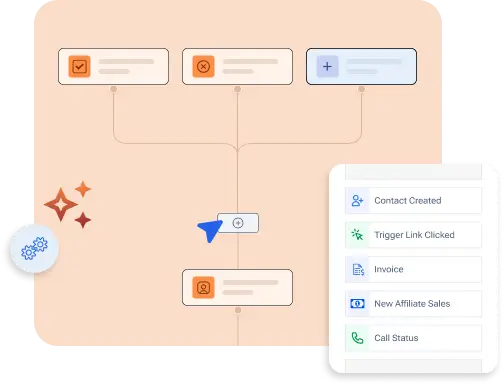Select the Contact Created trigger

413,201
